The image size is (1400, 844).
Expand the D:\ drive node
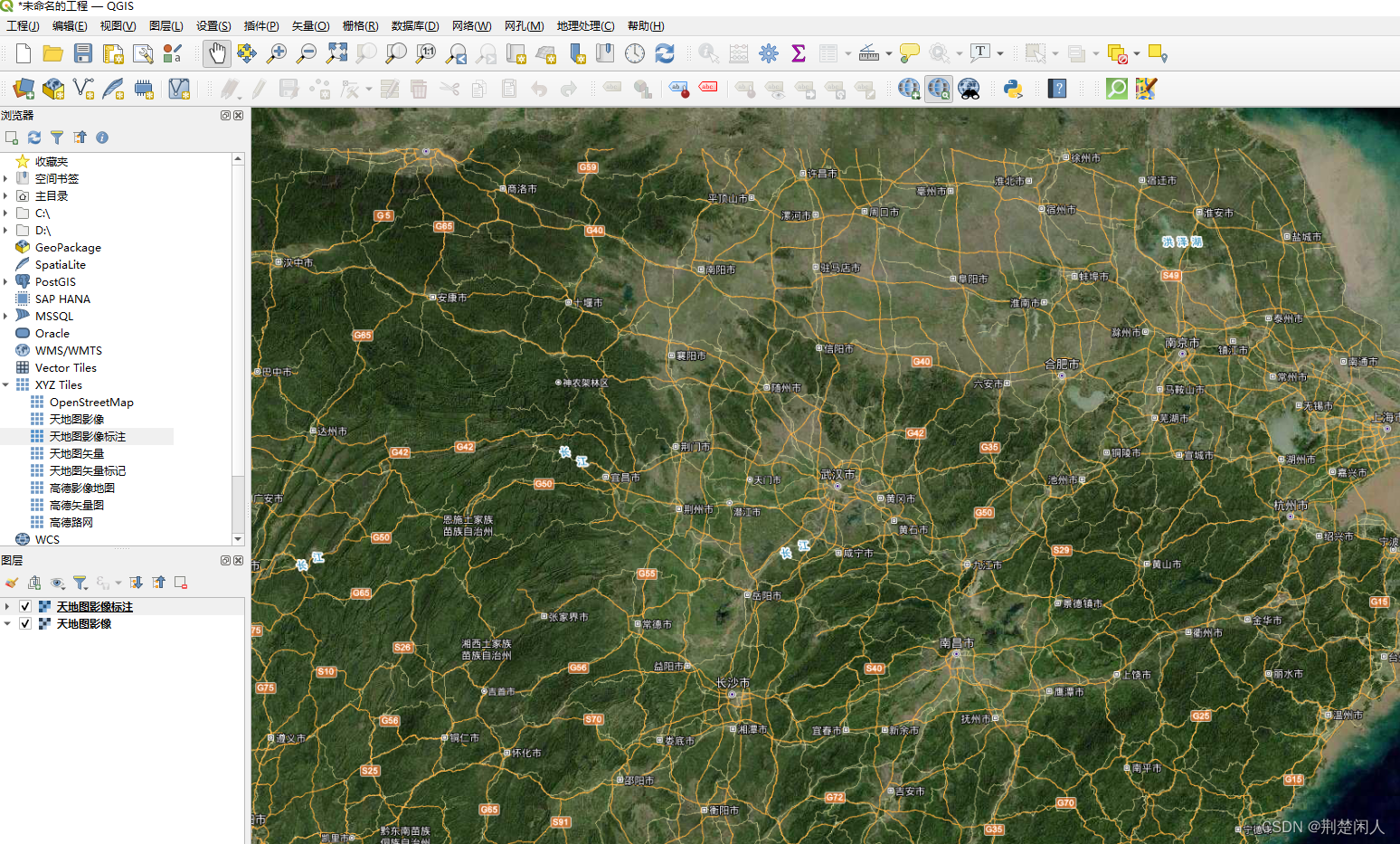click(x=5, y=231)
